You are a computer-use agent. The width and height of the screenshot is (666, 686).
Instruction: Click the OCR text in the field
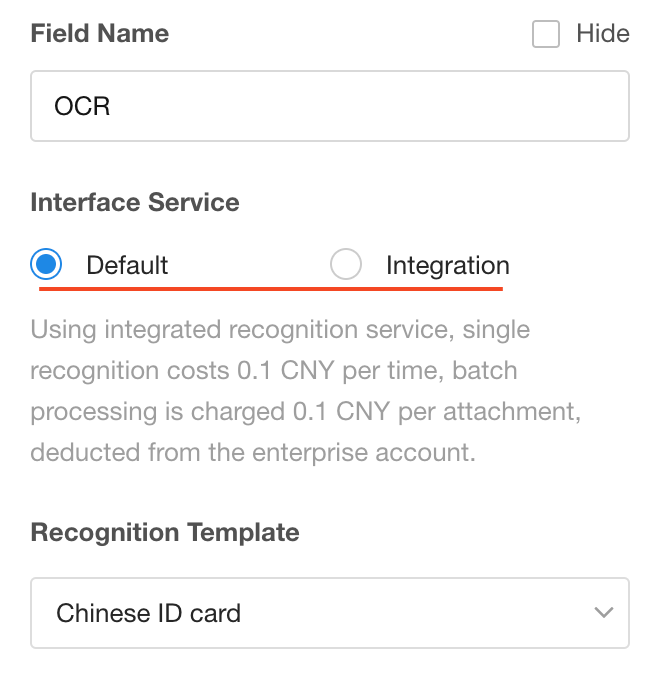pyautogui.click(x=83, y=106)
